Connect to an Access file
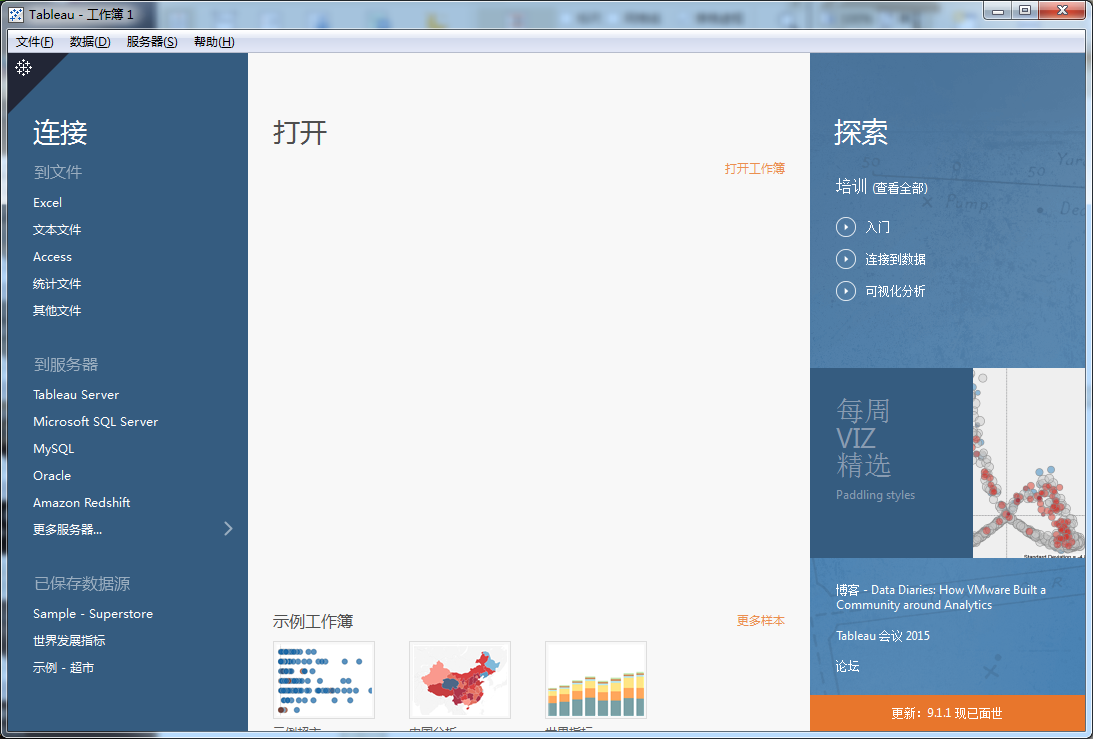1093x739 pixels. pos(52,257)
